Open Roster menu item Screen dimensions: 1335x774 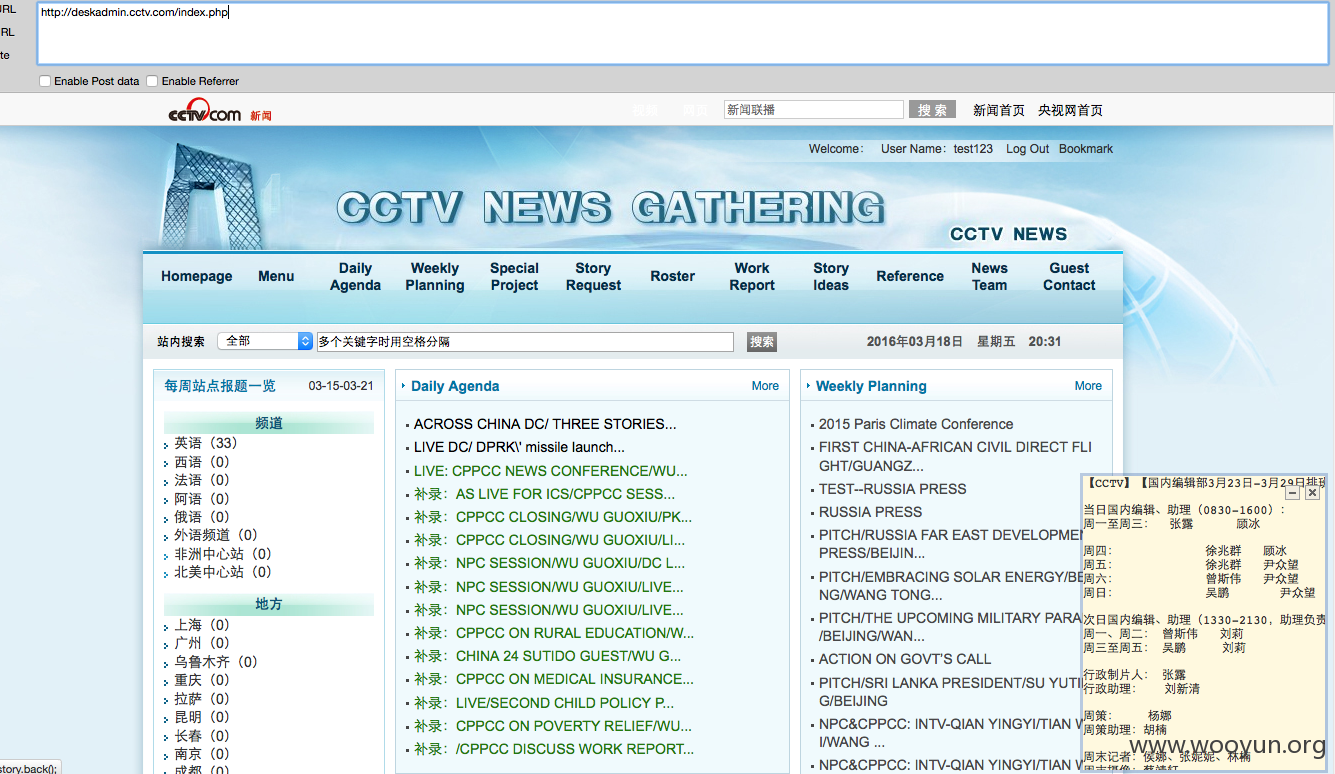pyautogui.click(x=673, y=276)
